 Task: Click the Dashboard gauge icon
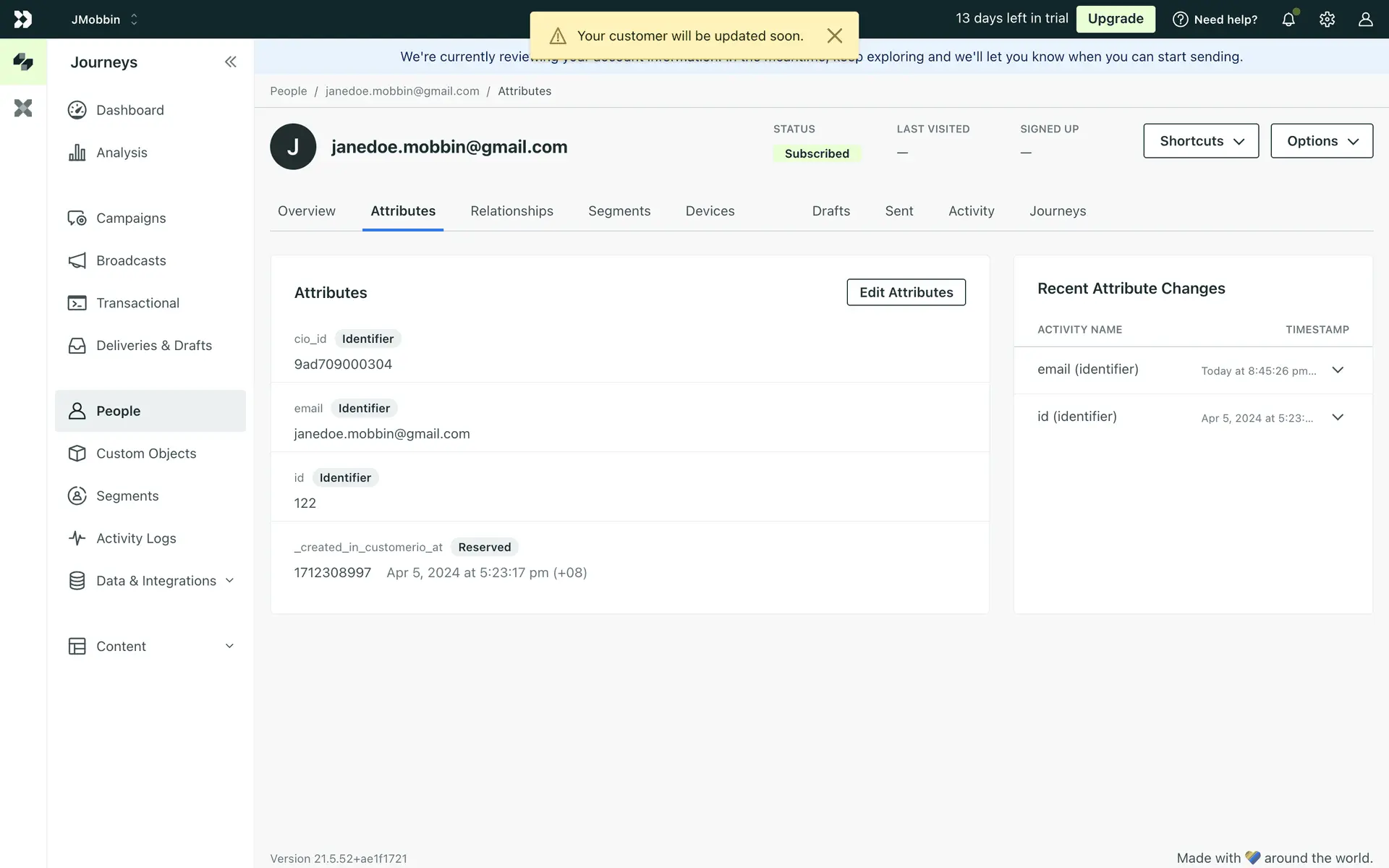click(x=77, y=110)
